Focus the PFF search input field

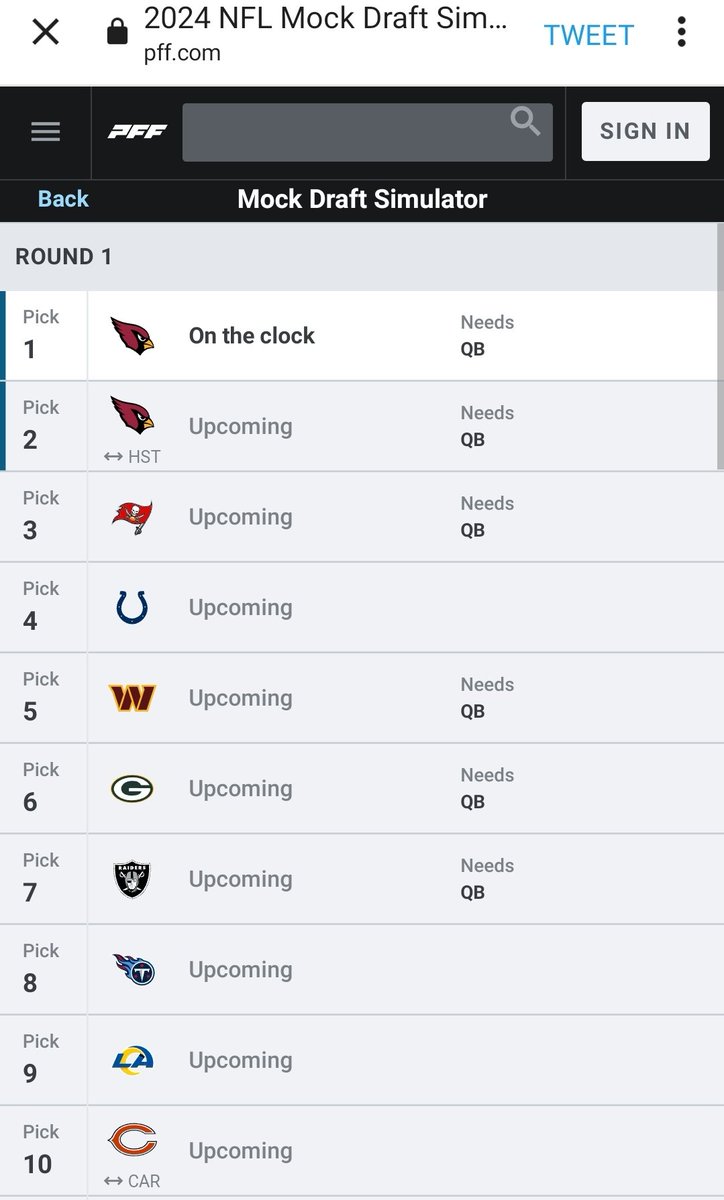pos(367,131)
